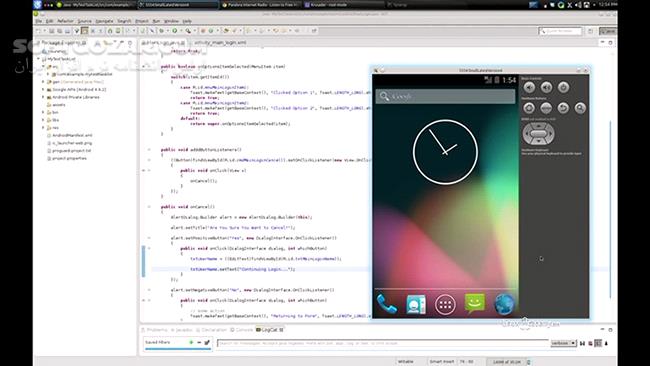This screenshot has height=366, width=650.
Task: Click the emulator Home hardware button
Action: [529, 108]
